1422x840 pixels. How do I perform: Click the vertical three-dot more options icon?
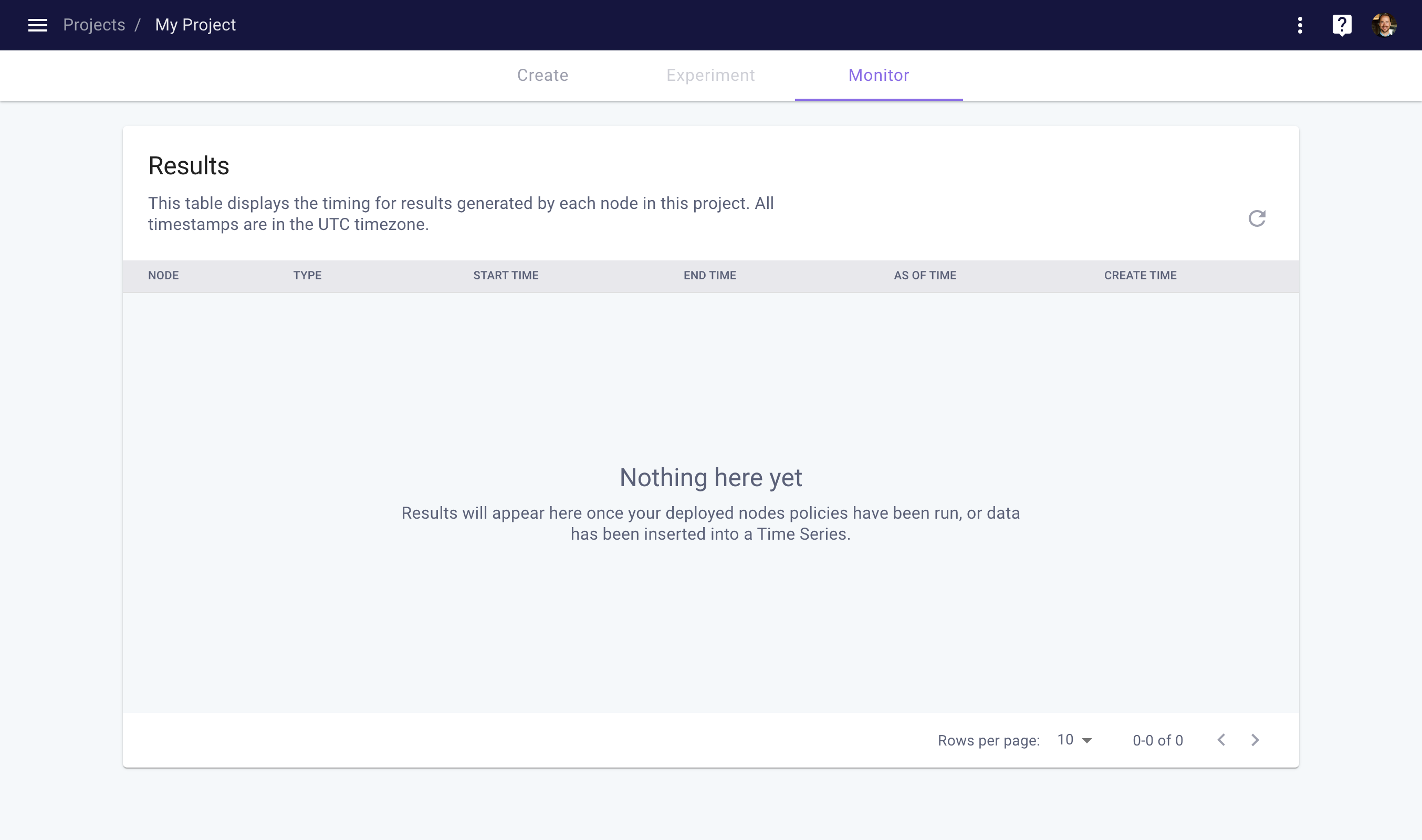(x=1300, y=25)
